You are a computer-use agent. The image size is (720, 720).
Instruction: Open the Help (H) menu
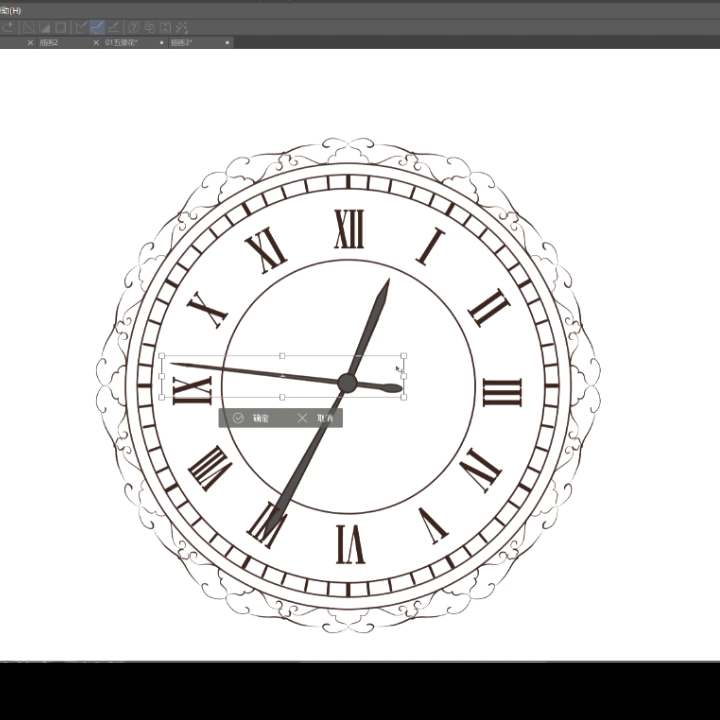pyautogui.click(x=10, y=9)
